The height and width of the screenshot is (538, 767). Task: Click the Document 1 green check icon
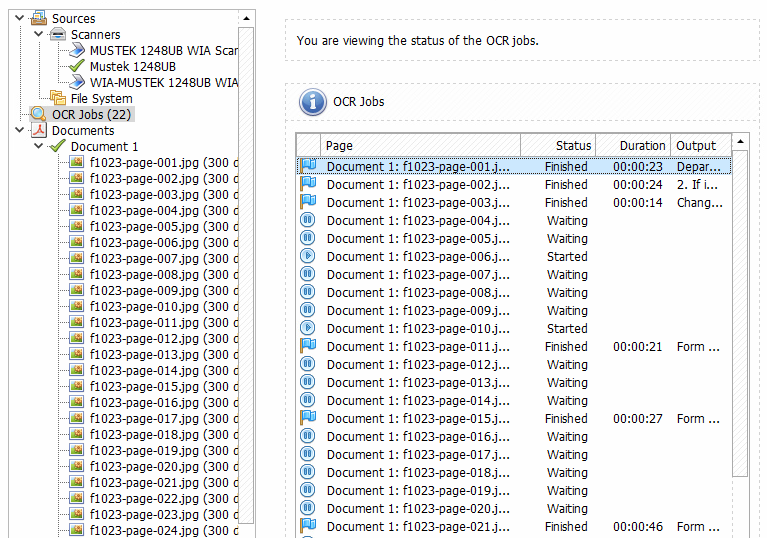(x=58, y=146)
